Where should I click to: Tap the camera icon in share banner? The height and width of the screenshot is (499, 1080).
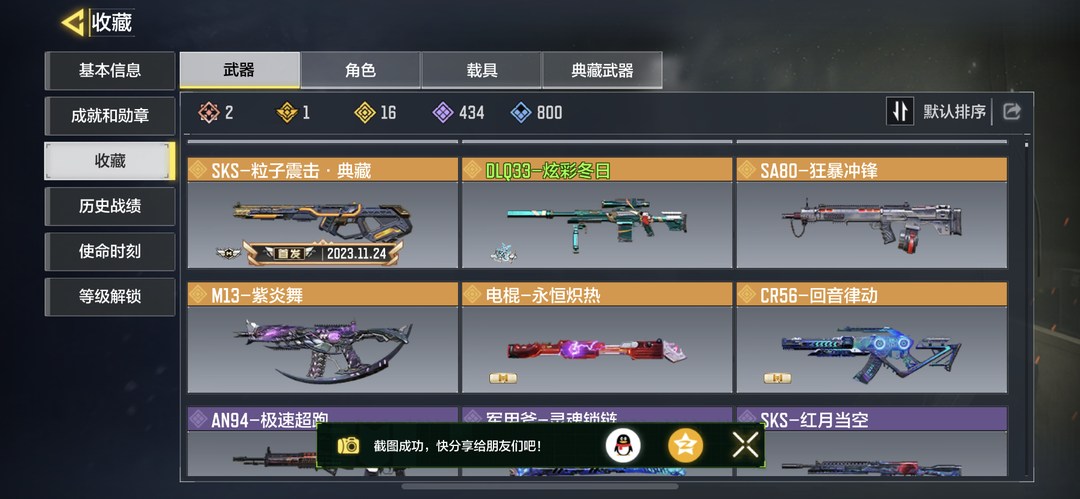349,445
